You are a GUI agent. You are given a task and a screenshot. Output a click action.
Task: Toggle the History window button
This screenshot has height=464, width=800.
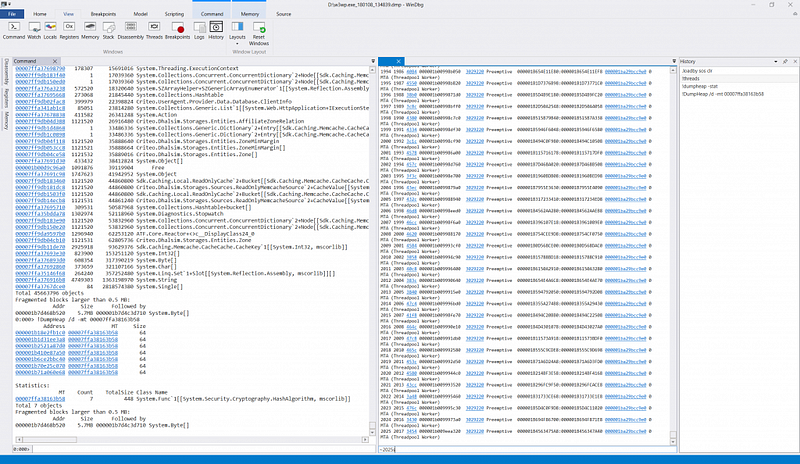tap(216, 30)
